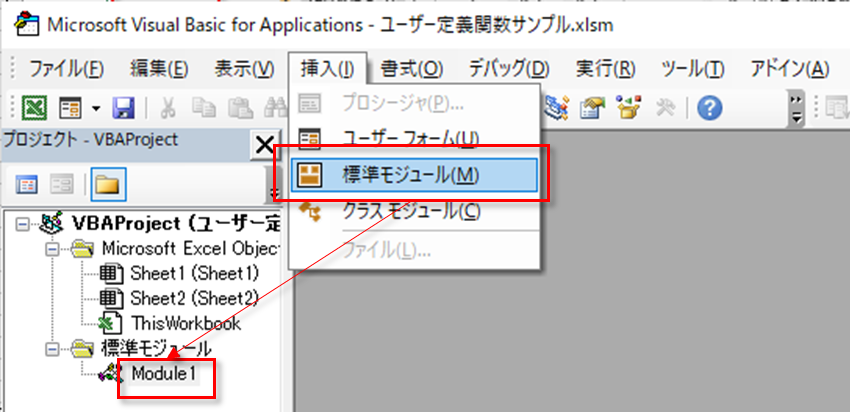Click the Find binoculars icon

(274, 107)
